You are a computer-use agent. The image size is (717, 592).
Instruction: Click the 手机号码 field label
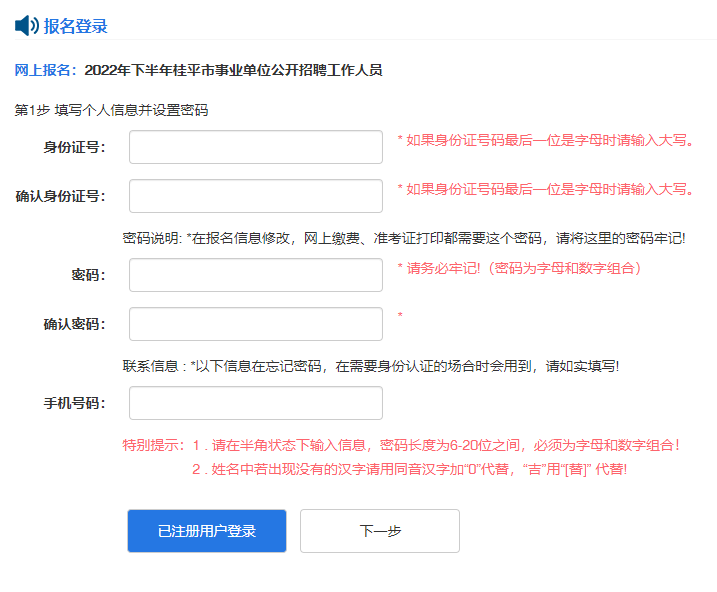click(73, 404)
